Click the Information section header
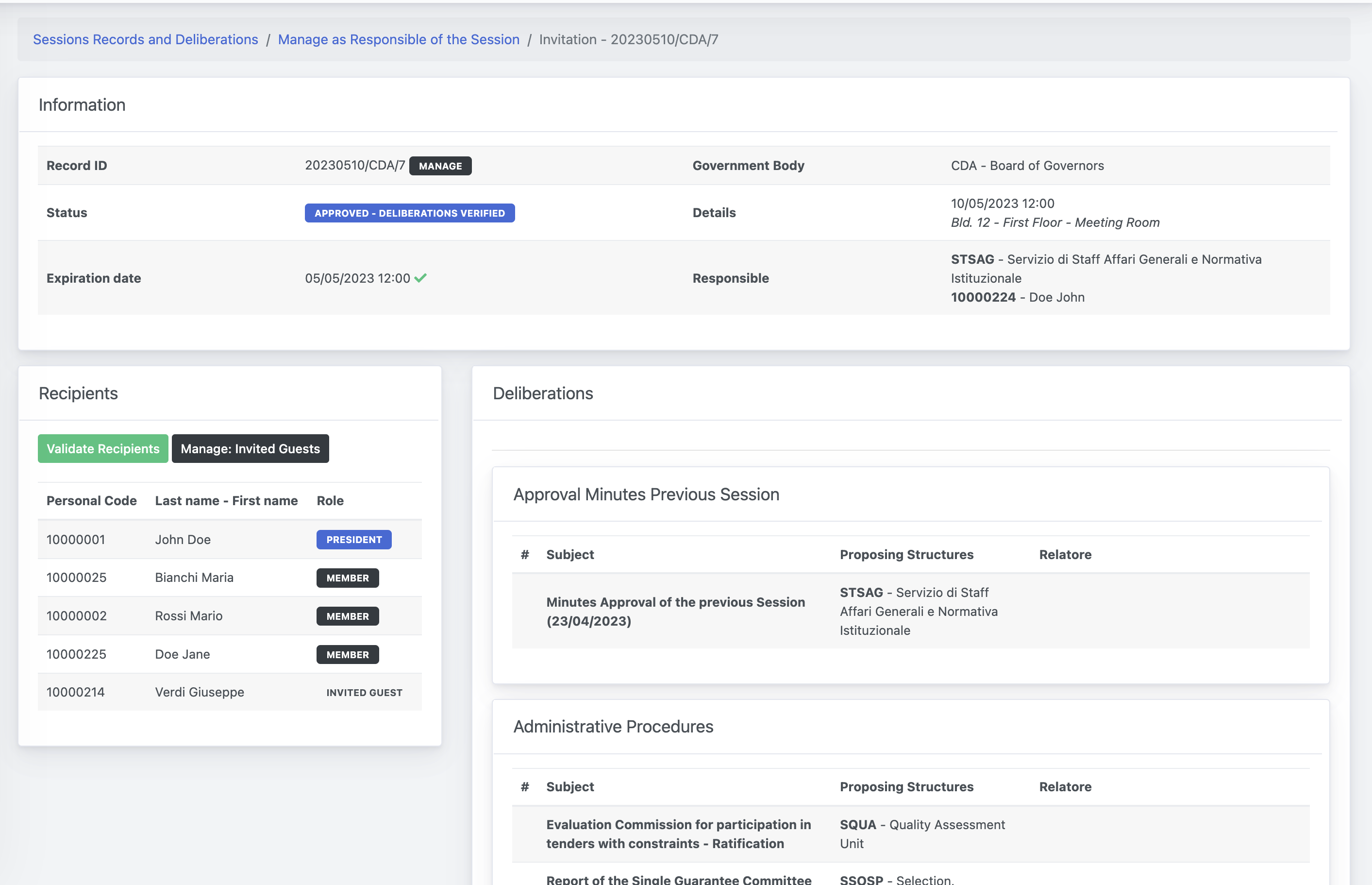The image size is (1372, 885). click(x=82, y=104)
